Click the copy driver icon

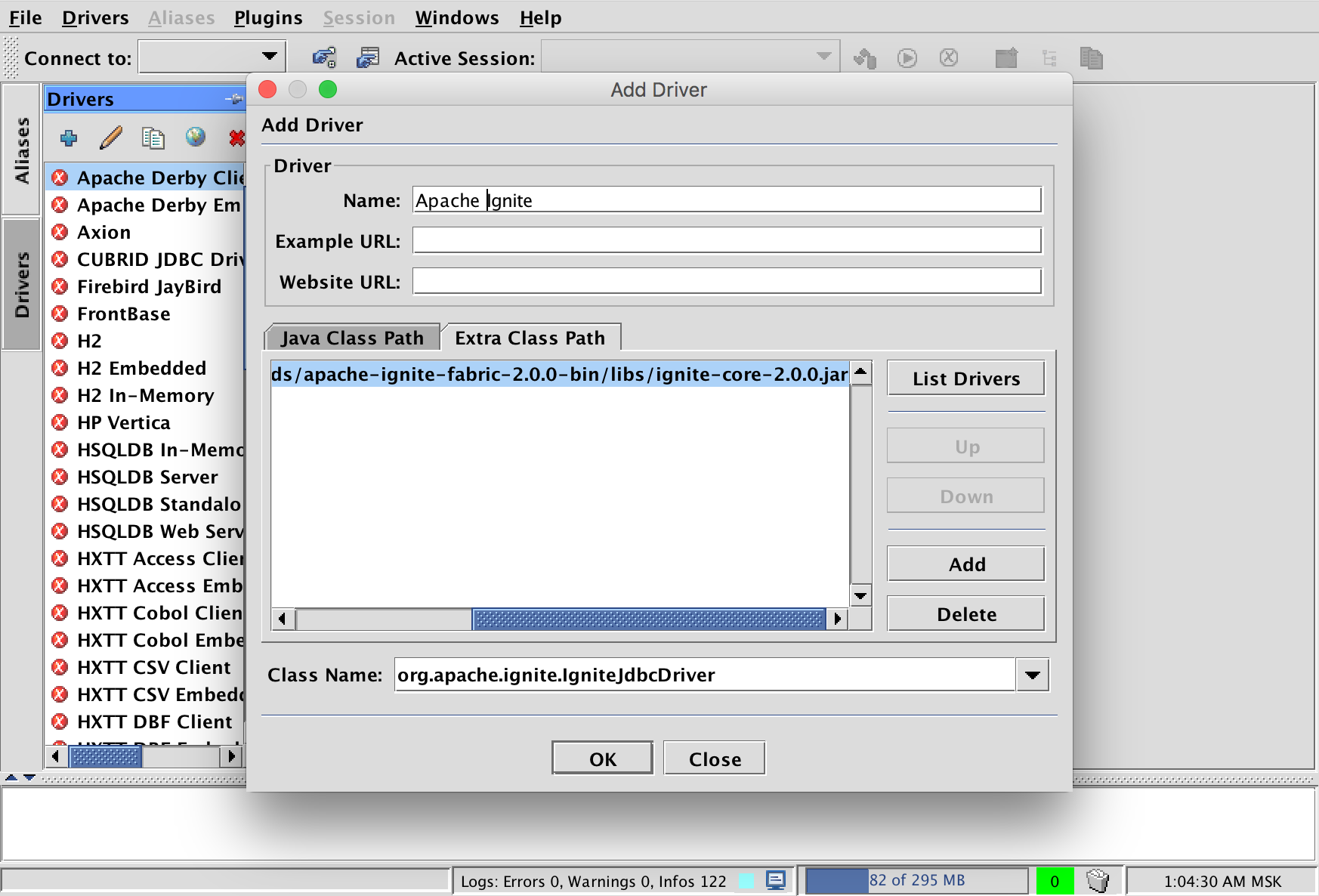click(x=153, y=137)
